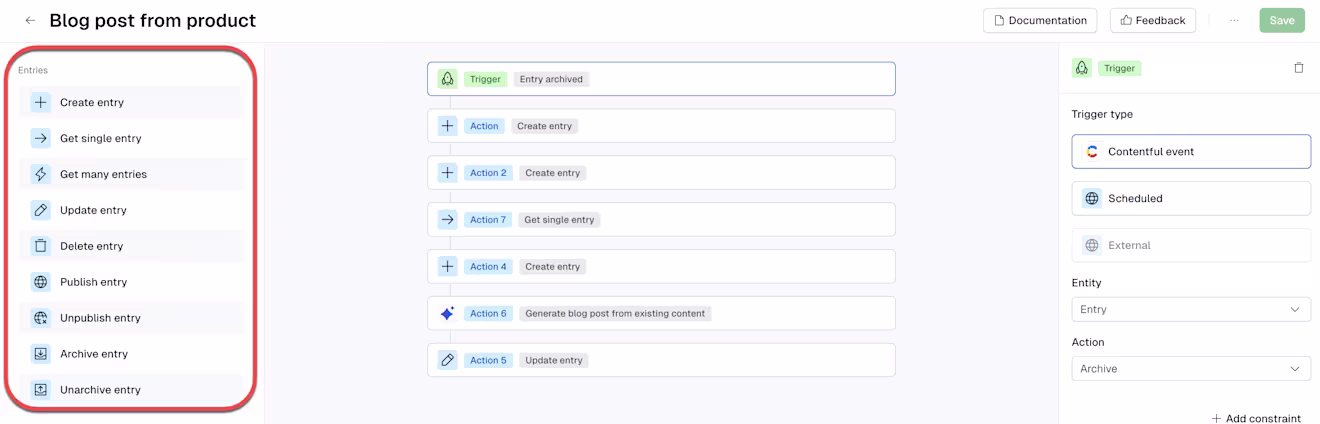Click the Action 4 label tag
Image resolution: width=1320 pixels, height=424 pixels.
tap(488, 267)
